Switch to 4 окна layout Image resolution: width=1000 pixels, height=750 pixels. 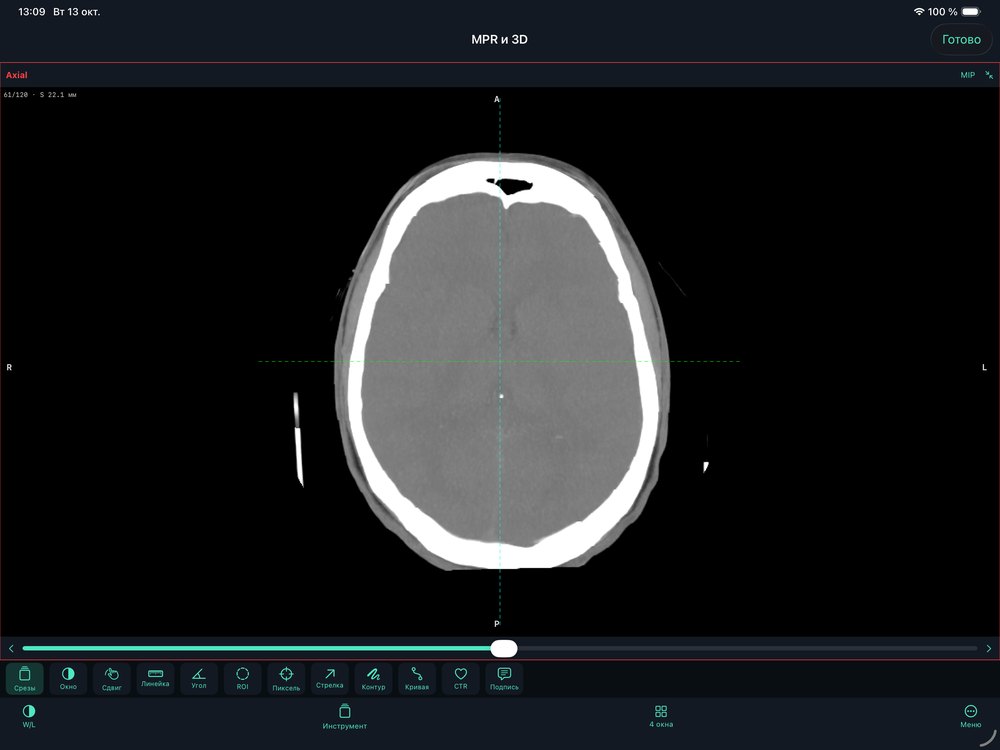tap(661, 716)
